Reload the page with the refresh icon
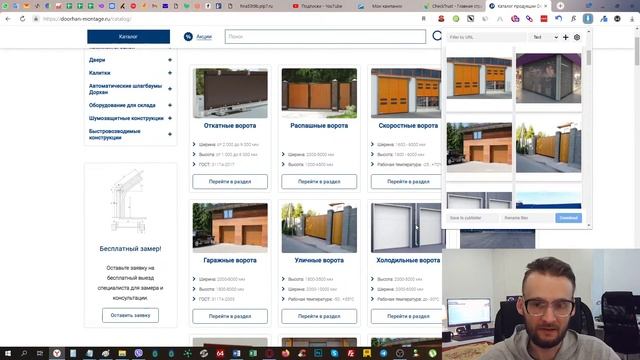640x360 pixels. 22,19
